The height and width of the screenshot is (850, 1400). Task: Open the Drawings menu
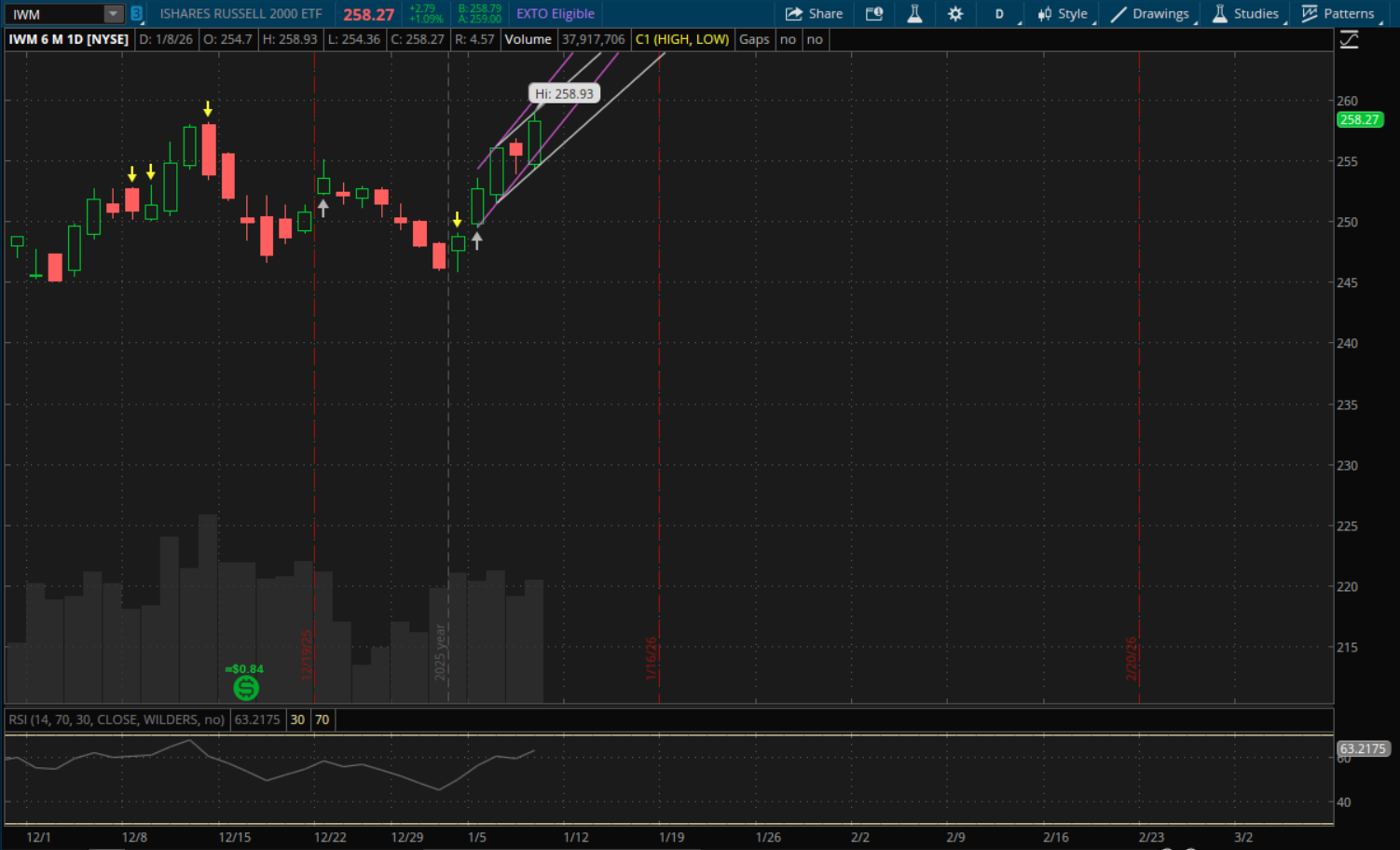(x=1150, y=14)
